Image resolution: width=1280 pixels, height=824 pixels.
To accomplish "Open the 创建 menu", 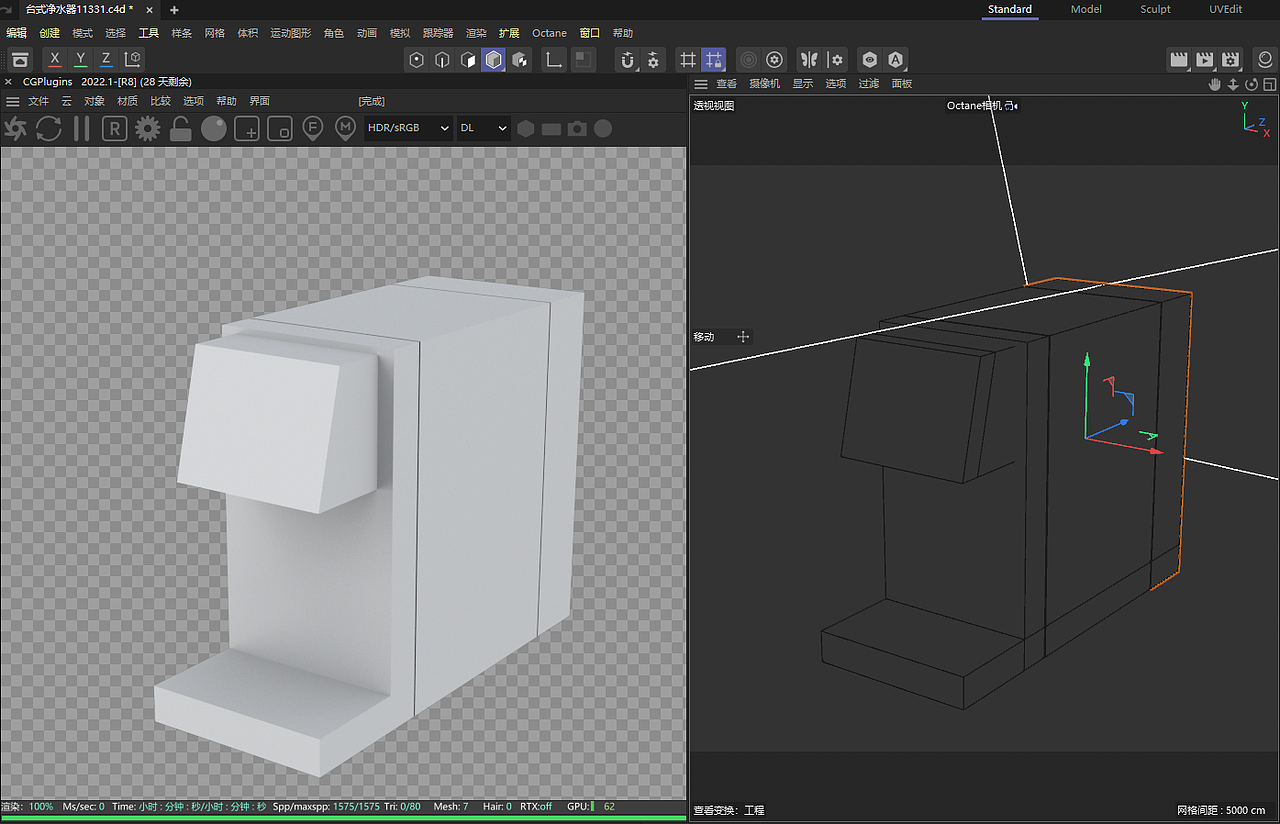I will [x=50, y=33].
